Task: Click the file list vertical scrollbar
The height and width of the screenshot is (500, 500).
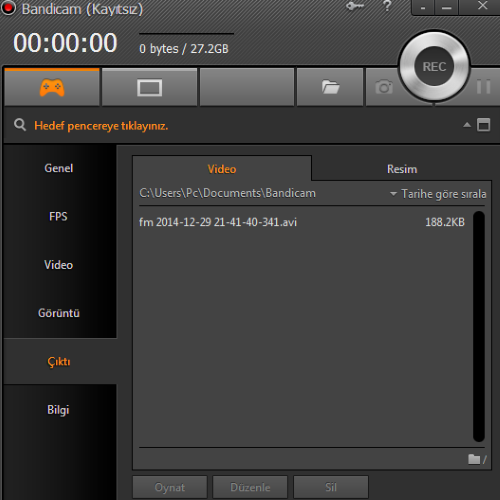Action: click(x=479, y=326)
